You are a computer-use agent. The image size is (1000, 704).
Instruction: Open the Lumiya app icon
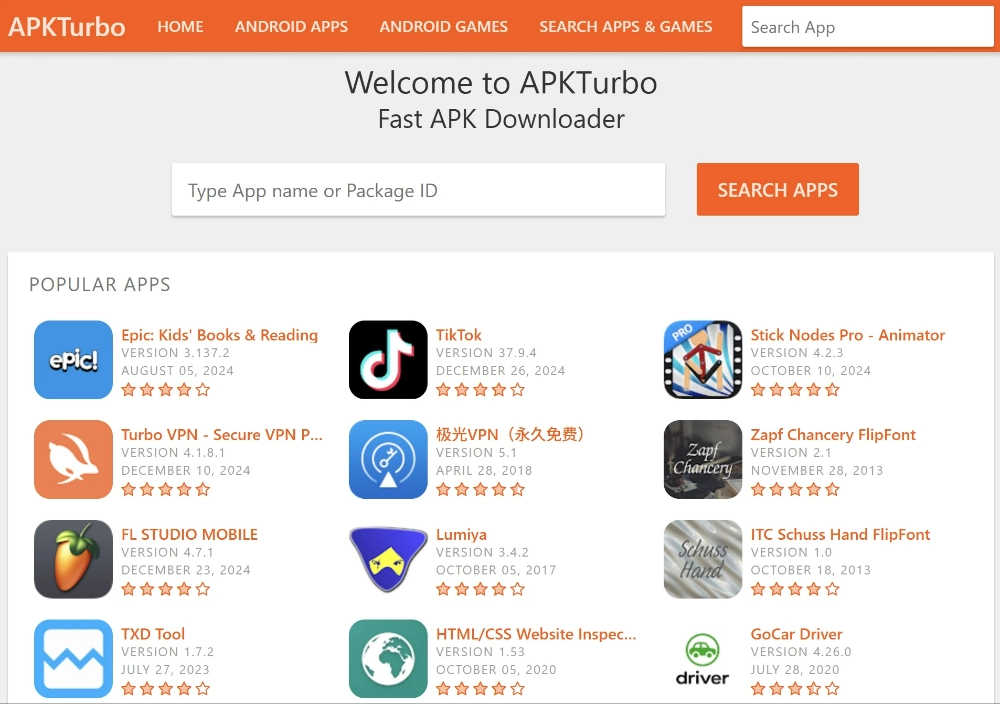(x=387, y=559)
